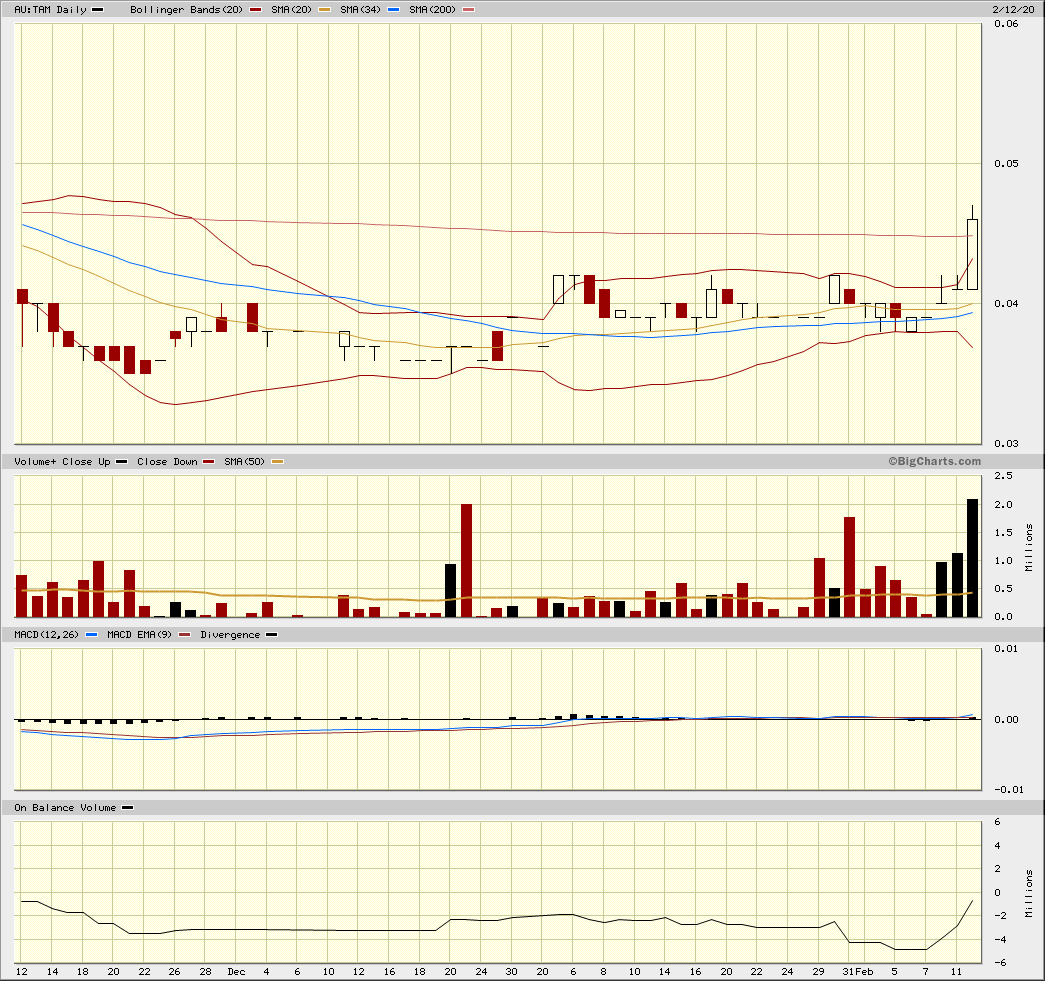1045x981 pixels.
Task: Click the -0.01 MACD axis value
Action: (x=1009, y=790)
